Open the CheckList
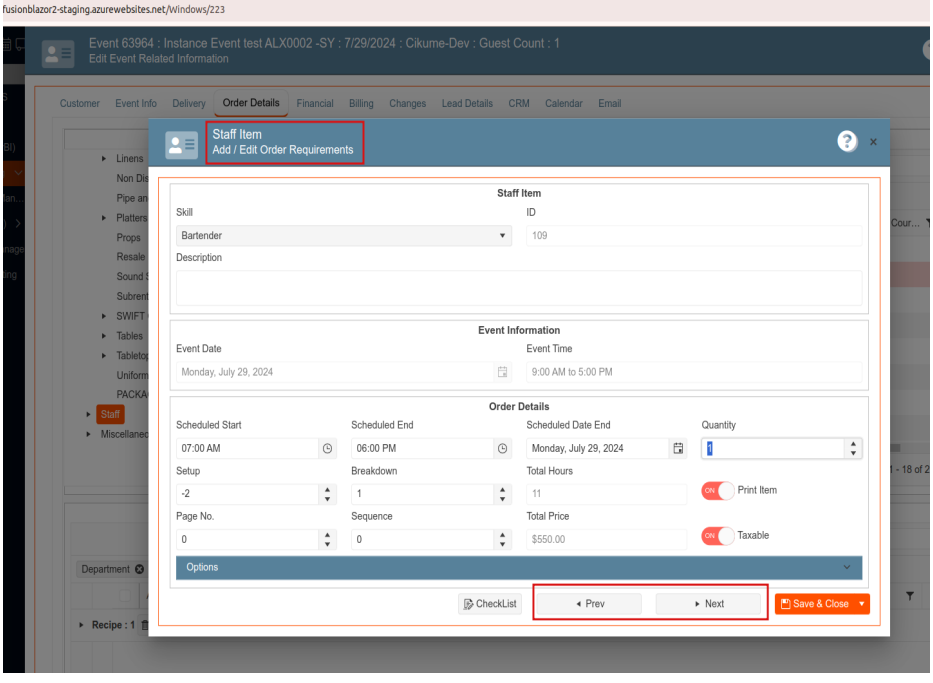The width and height of the screenshot is (933, 683). coord(490,604)
